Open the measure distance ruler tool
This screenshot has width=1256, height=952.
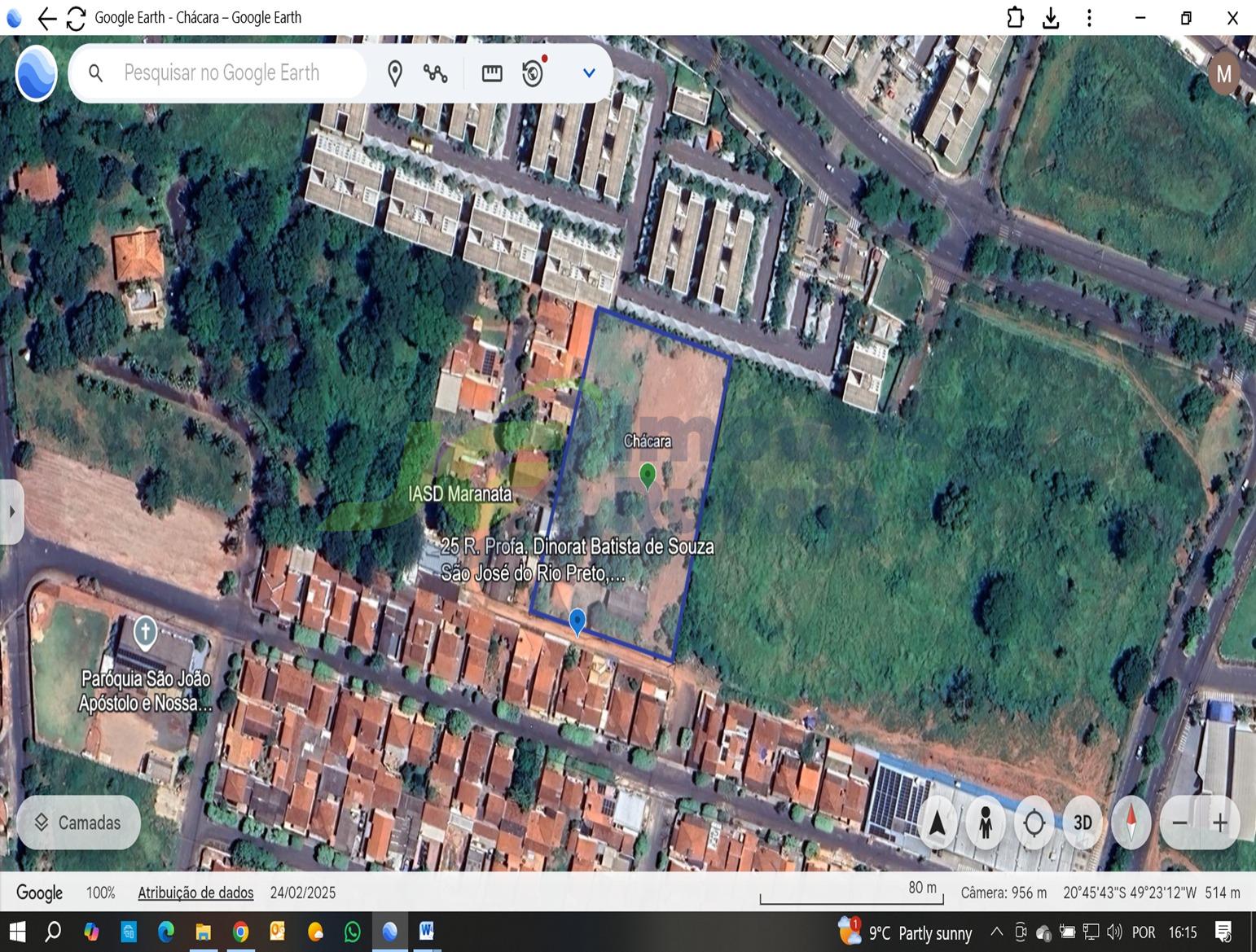pos(492,73)
